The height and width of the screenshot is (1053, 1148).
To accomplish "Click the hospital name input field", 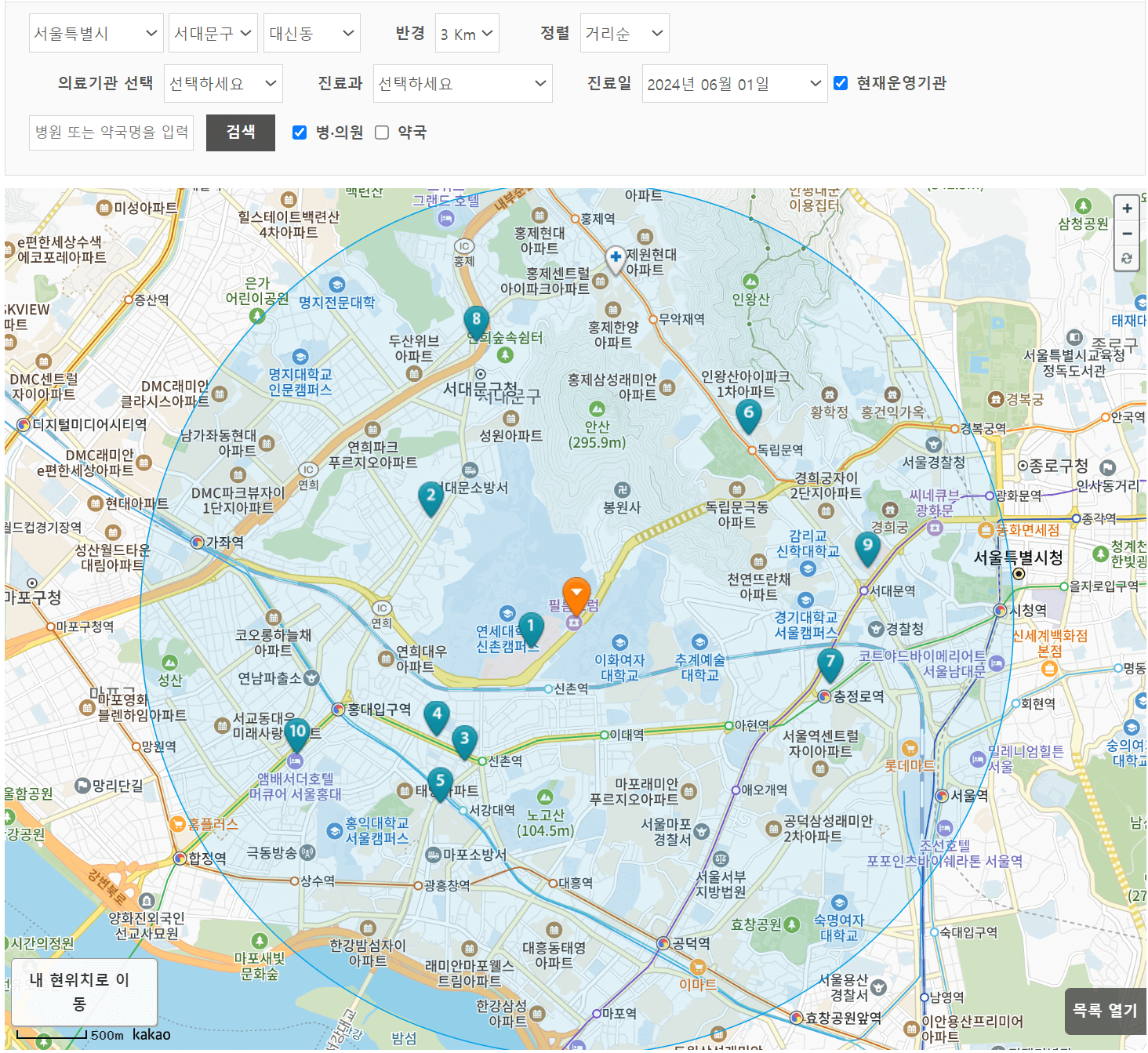I will (x=111, y=133).
